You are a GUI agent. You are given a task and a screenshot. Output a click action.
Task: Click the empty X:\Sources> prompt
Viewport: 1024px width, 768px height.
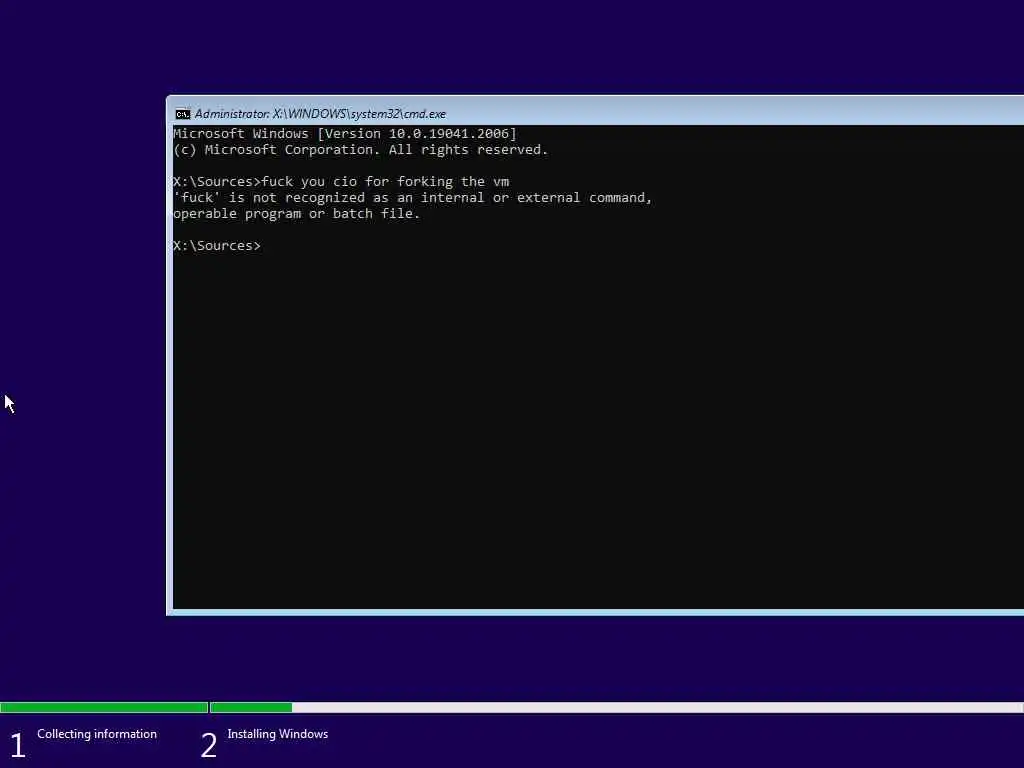coord(217,246)
